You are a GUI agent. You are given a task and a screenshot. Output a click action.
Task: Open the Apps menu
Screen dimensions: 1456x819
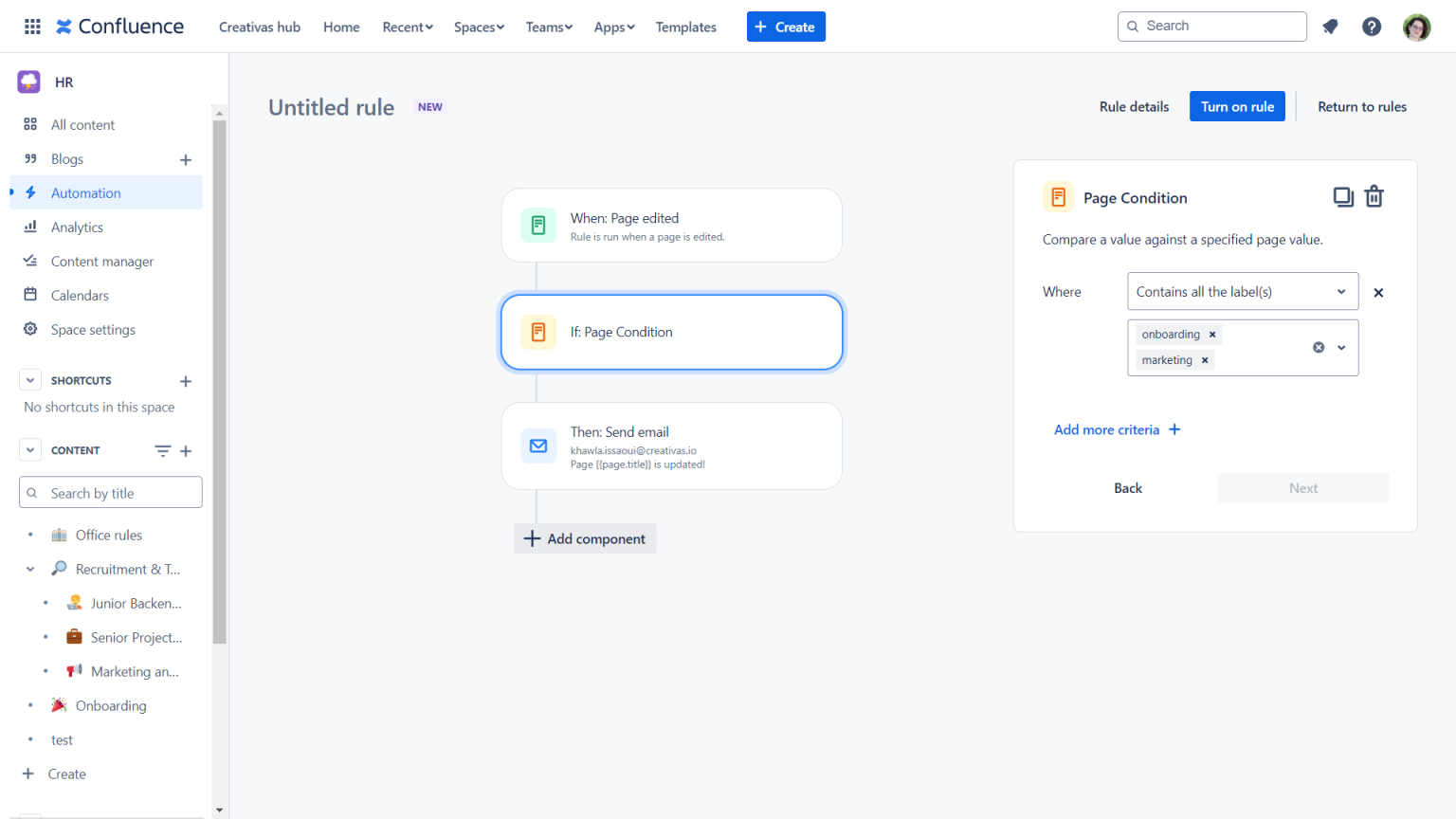coord(613,27)
